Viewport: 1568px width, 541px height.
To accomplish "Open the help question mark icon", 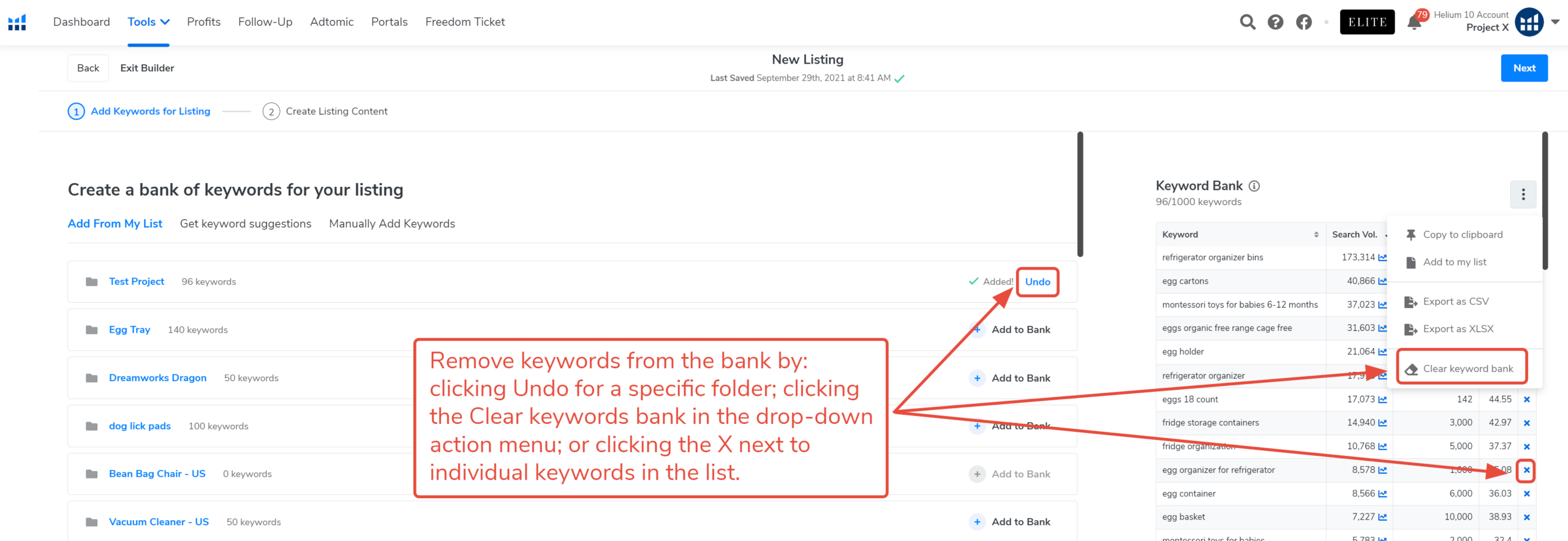I will coord(1275,23).
